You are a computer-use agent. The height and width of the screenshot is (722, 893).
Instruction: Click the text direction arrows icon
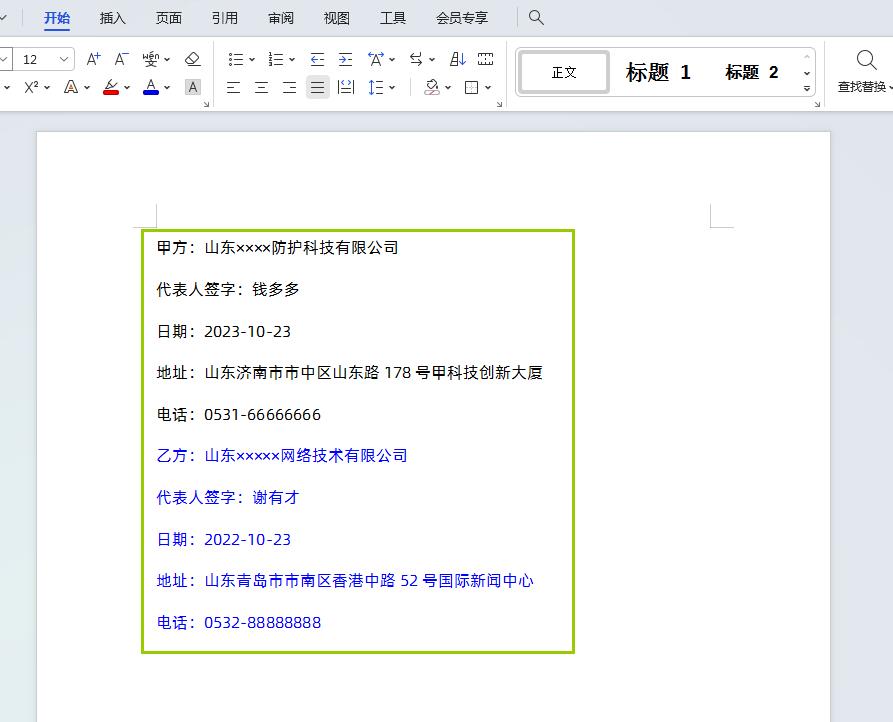[416, 59]
